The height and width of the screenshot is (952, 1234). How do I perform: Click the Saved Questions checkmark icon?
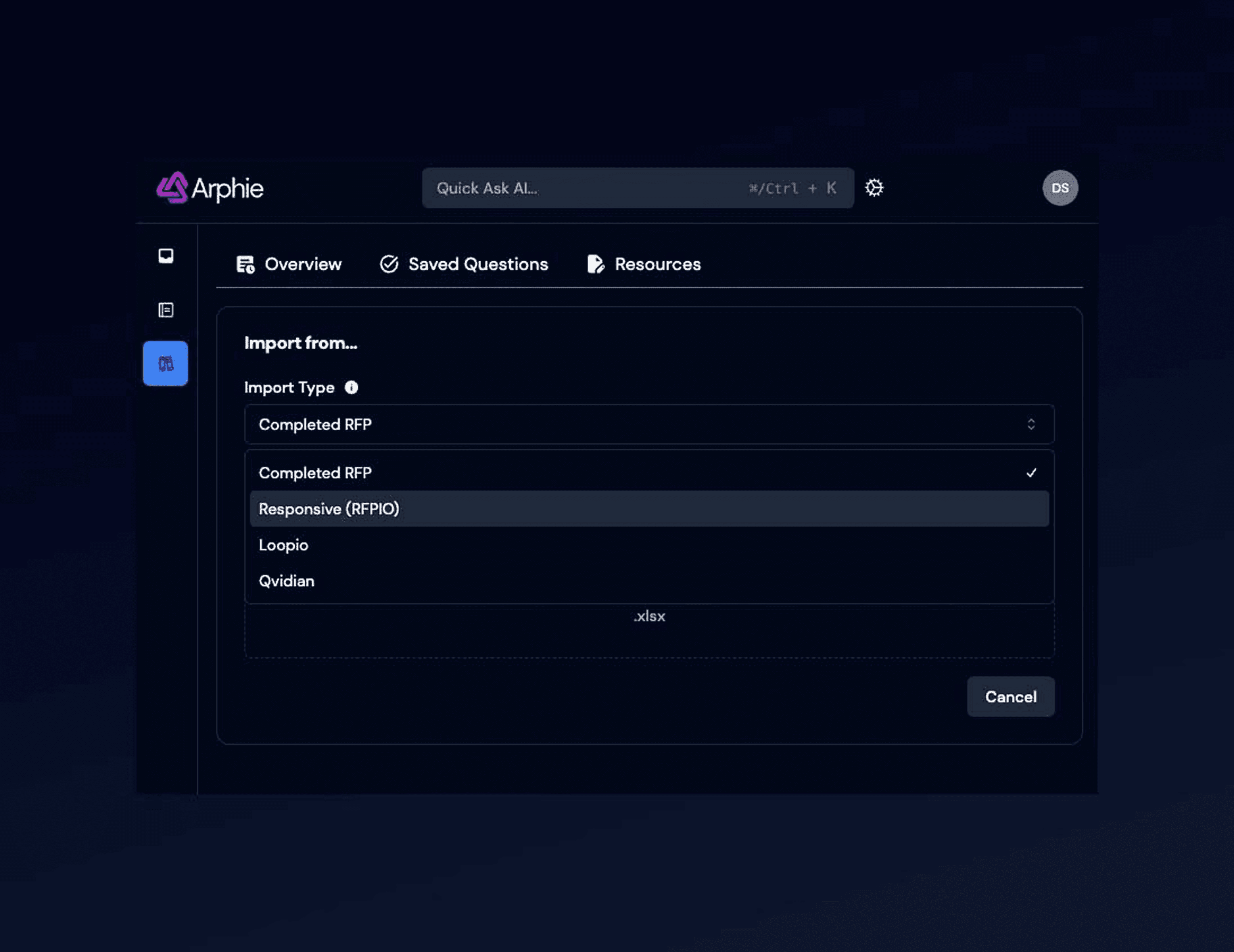tap(389, 264)
